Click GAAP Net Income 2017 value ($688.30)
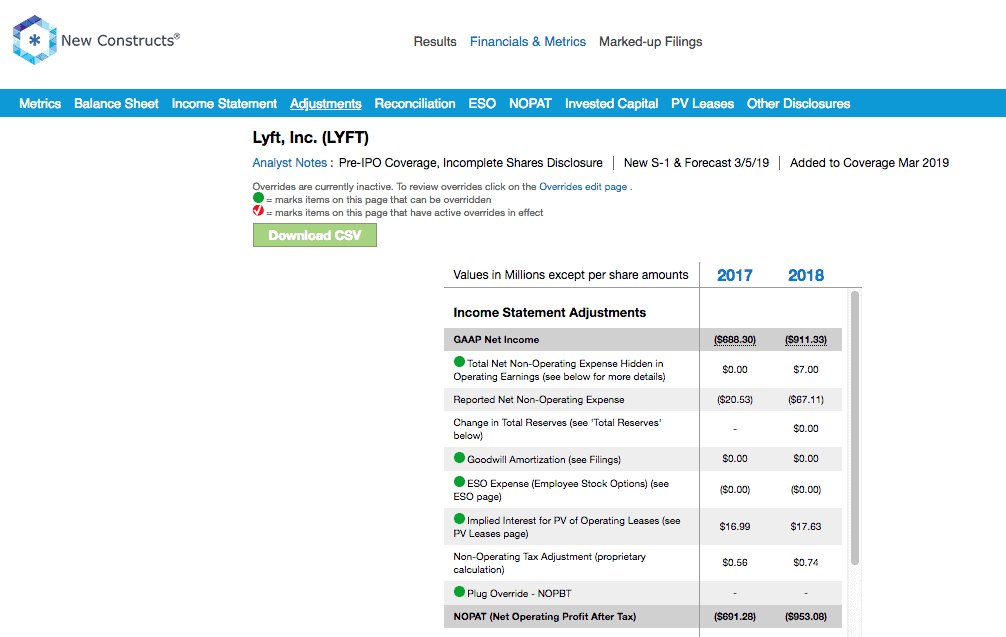Image resolution: width=1006 pixels, height=637 pixels. (735, 339)
